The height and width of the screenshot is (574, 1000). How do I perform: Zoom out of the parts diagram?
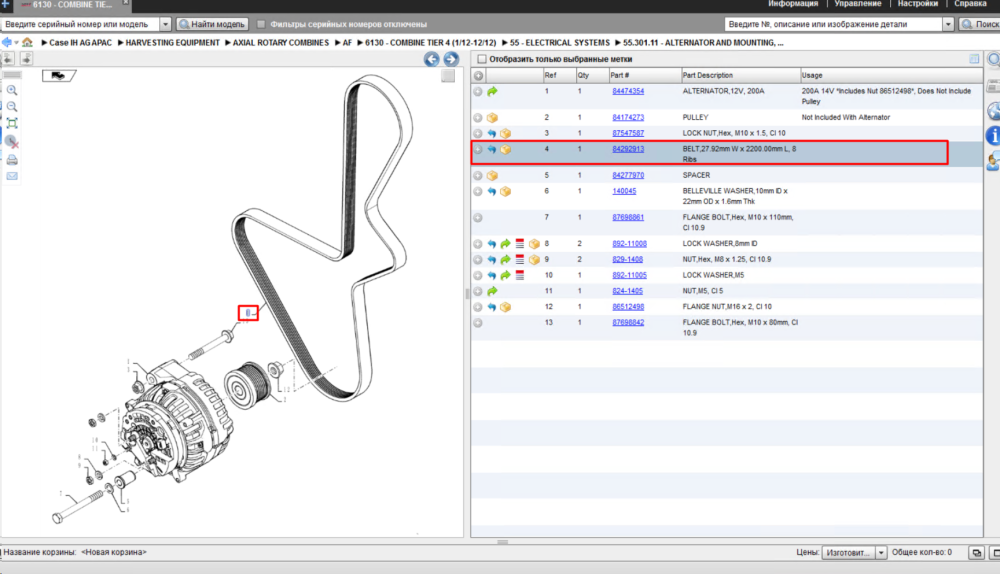coord(12,107)
